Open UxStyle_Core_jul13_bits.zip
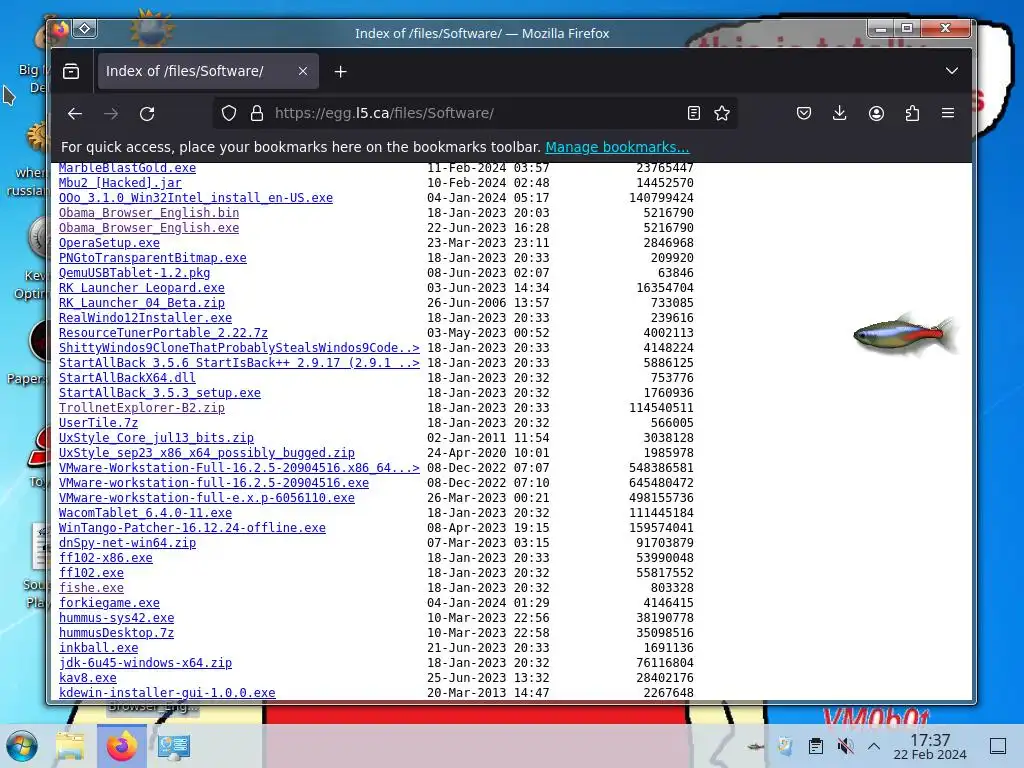The image size is (1024, 768). (x=156, y=438)
